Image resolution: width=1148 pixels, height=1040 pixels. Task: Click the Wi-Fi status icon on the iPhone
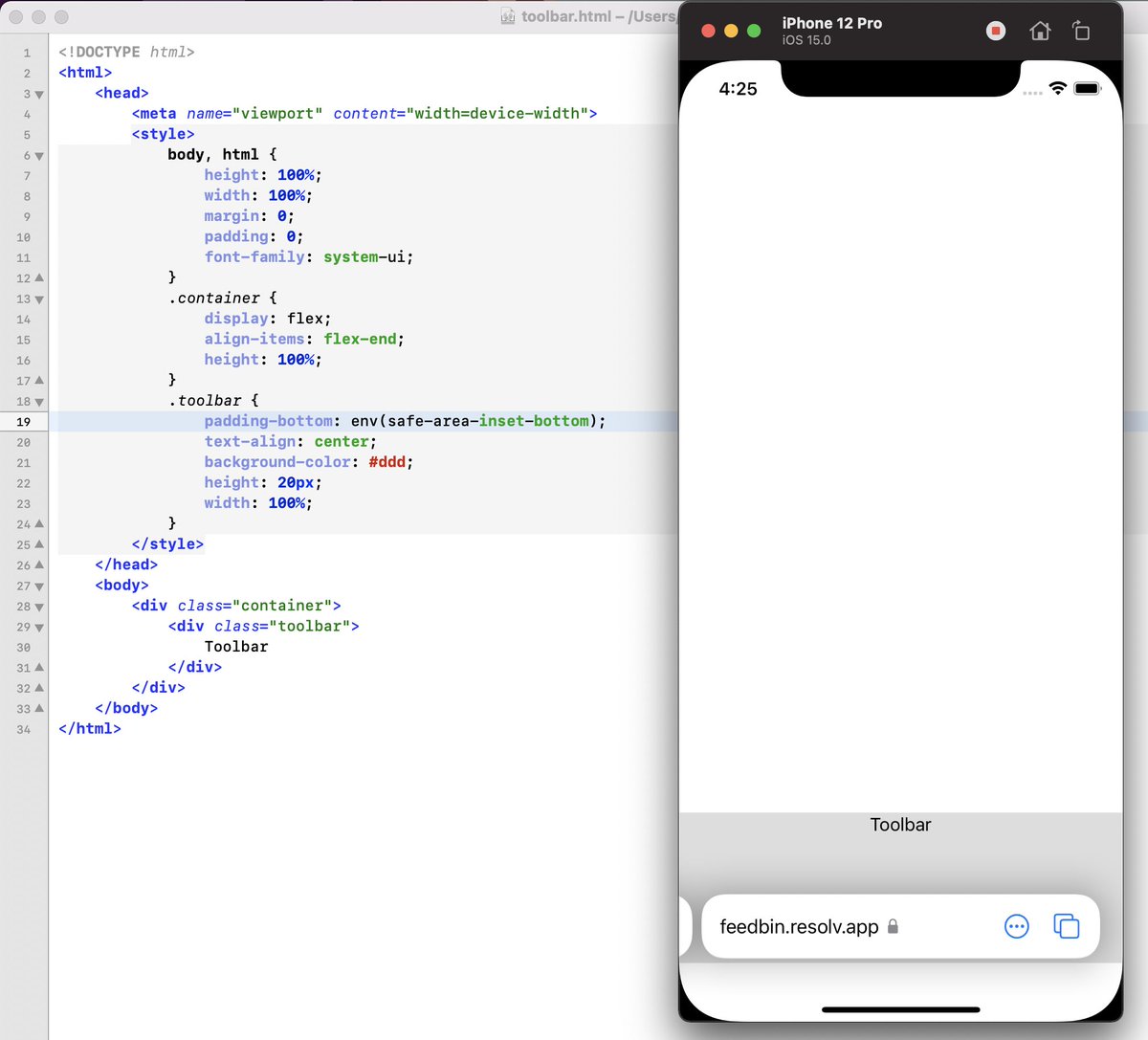[1057, 88]
